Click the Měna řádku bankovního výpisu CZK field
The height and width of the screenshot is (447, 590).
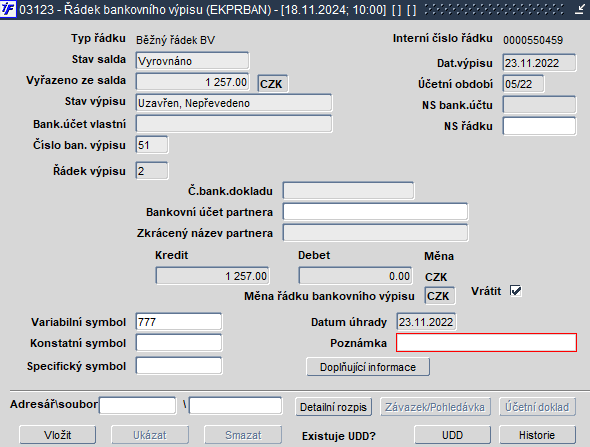(439, 296)
